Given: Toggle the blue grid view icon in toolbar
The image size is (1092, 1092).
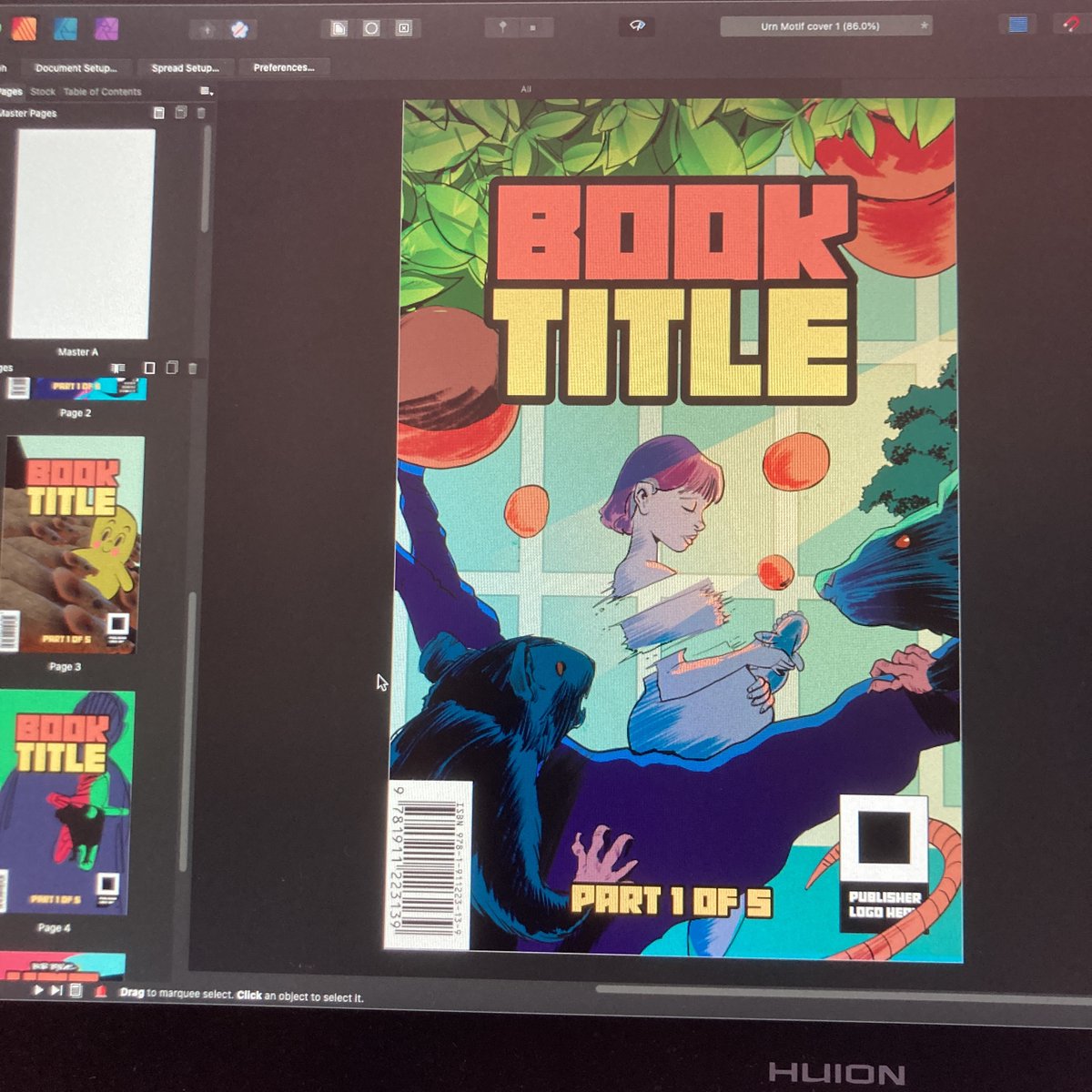Looking at the screenshot, I should click(1018, 25).
